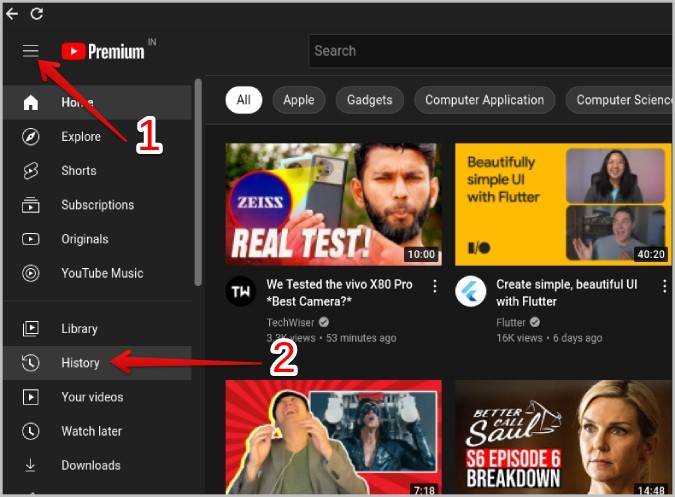
Task: Select the Computer Science filter chip
Action: coord(619,100)
